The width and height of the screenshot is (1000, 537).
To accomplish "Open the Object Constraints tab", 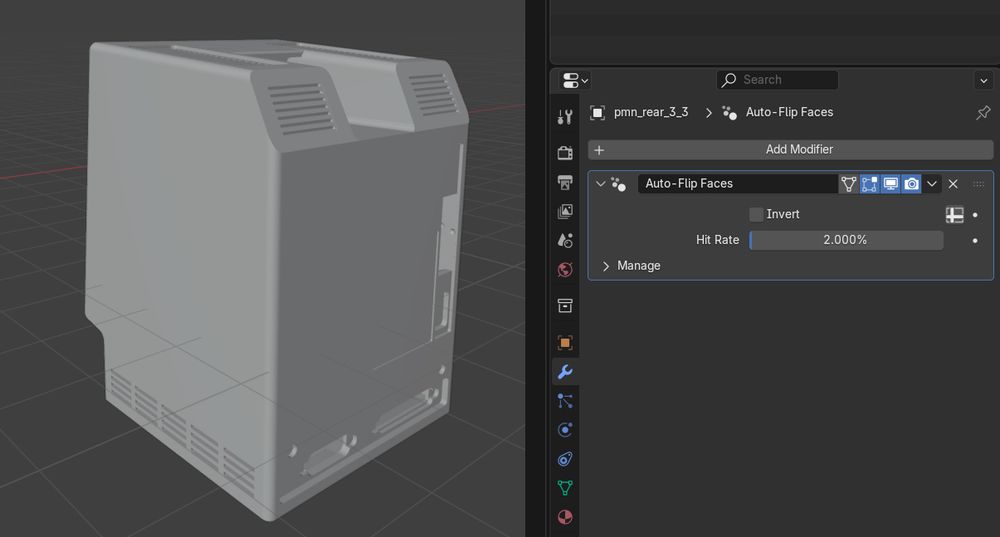I will (x=565, y=459).
